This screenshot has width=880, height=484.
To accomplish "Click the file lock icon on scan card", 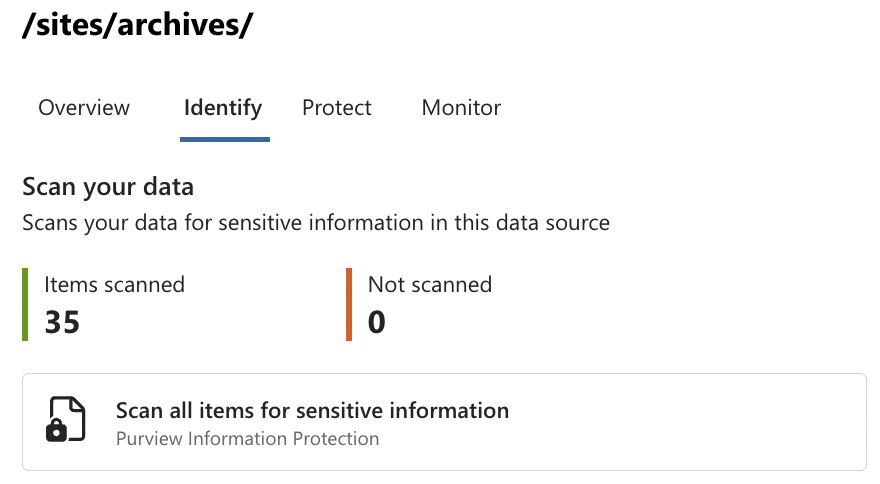I will [62, 421].
